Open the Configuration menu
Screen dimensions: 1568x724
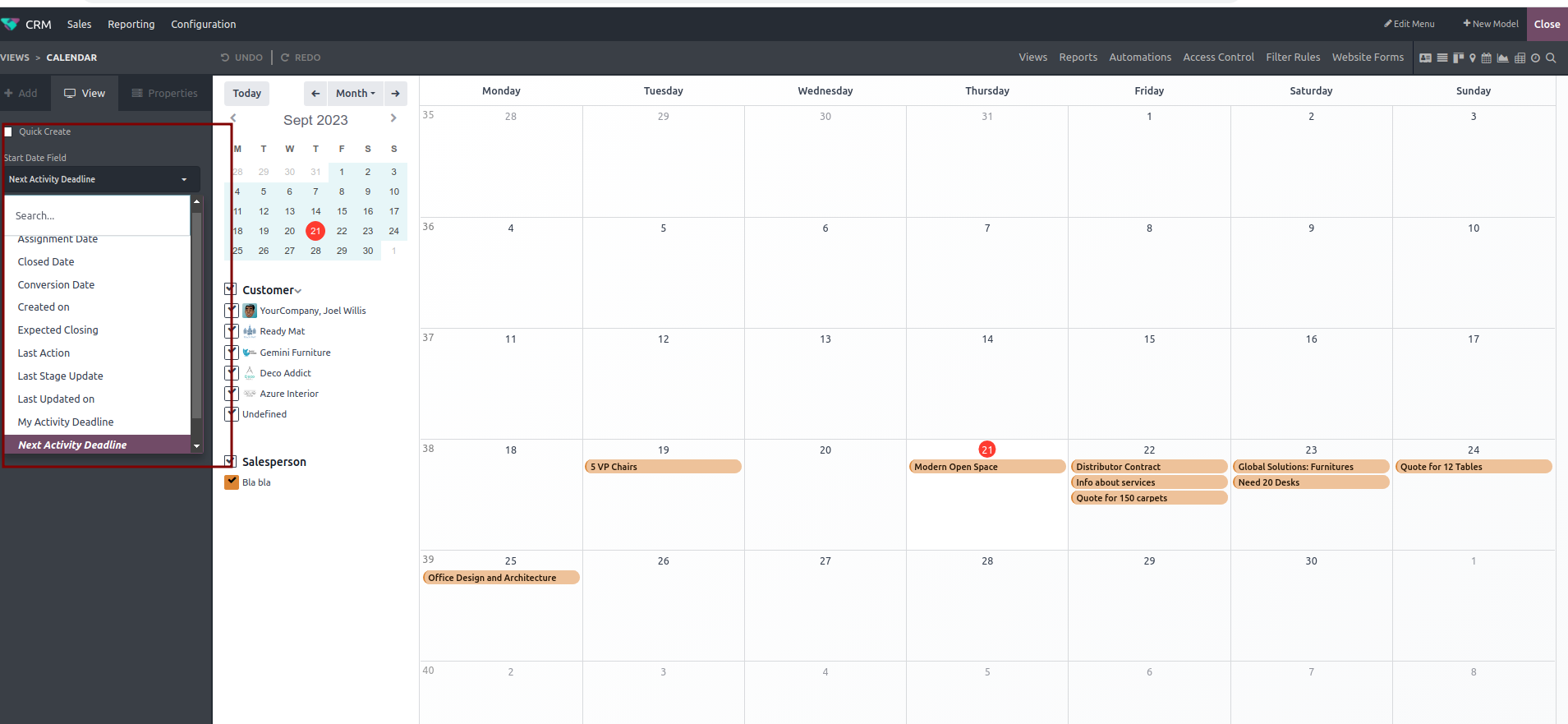[x=203, y=24]
